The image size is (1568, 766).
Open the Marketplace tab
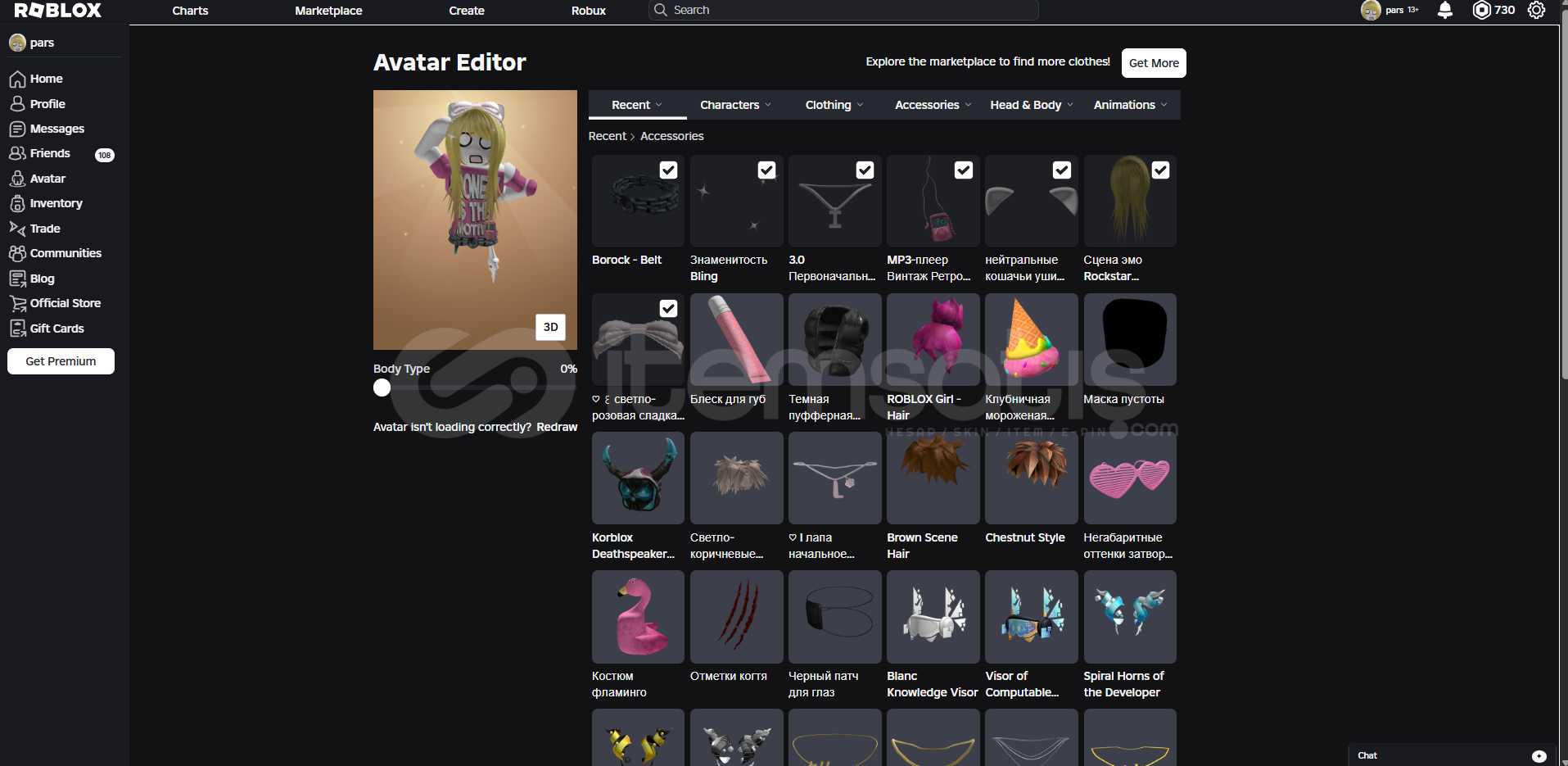[x=328, y=11]
